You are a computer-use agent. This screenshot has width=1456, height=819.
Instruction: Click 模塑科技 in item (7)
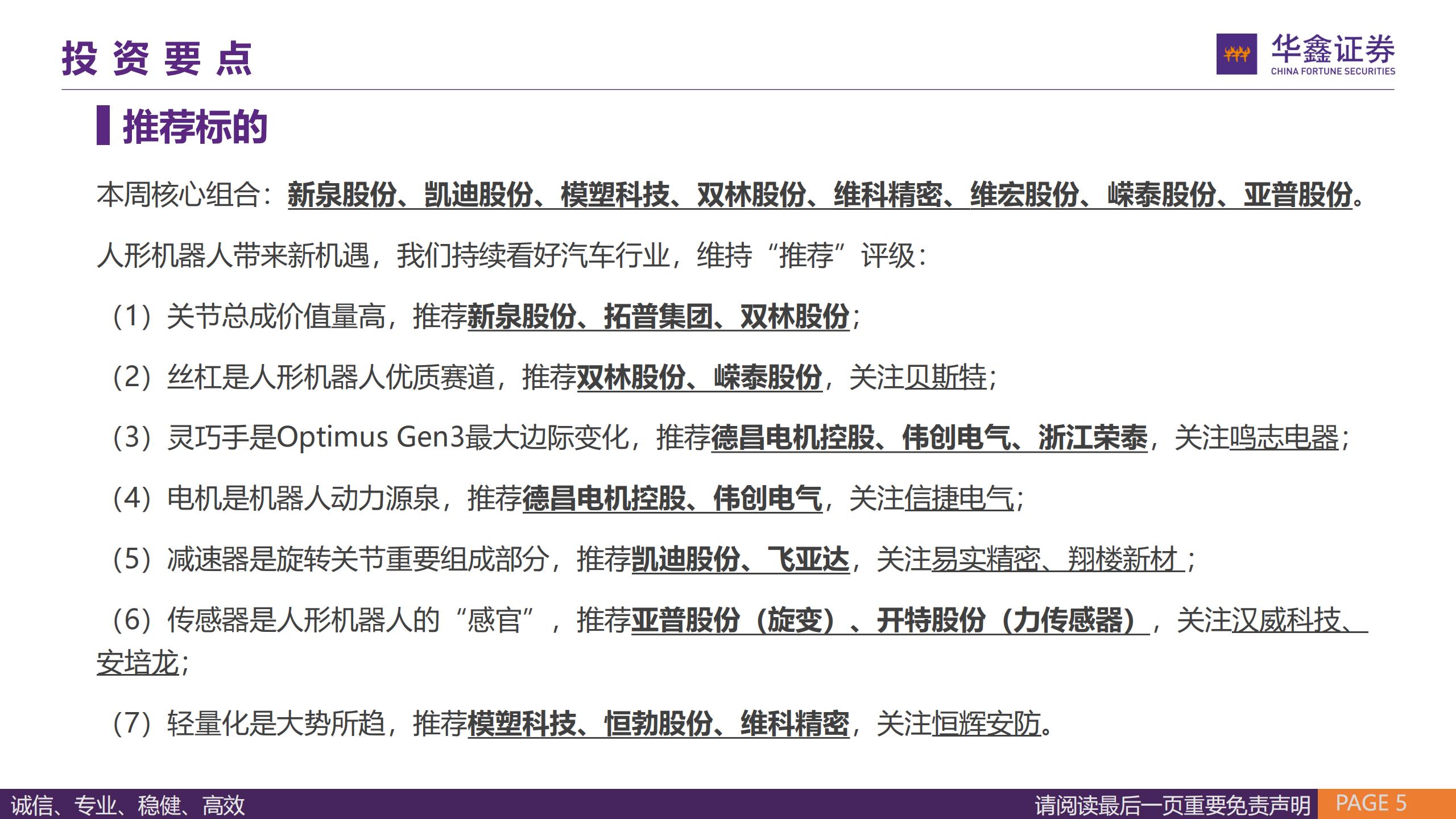(522, 724)
